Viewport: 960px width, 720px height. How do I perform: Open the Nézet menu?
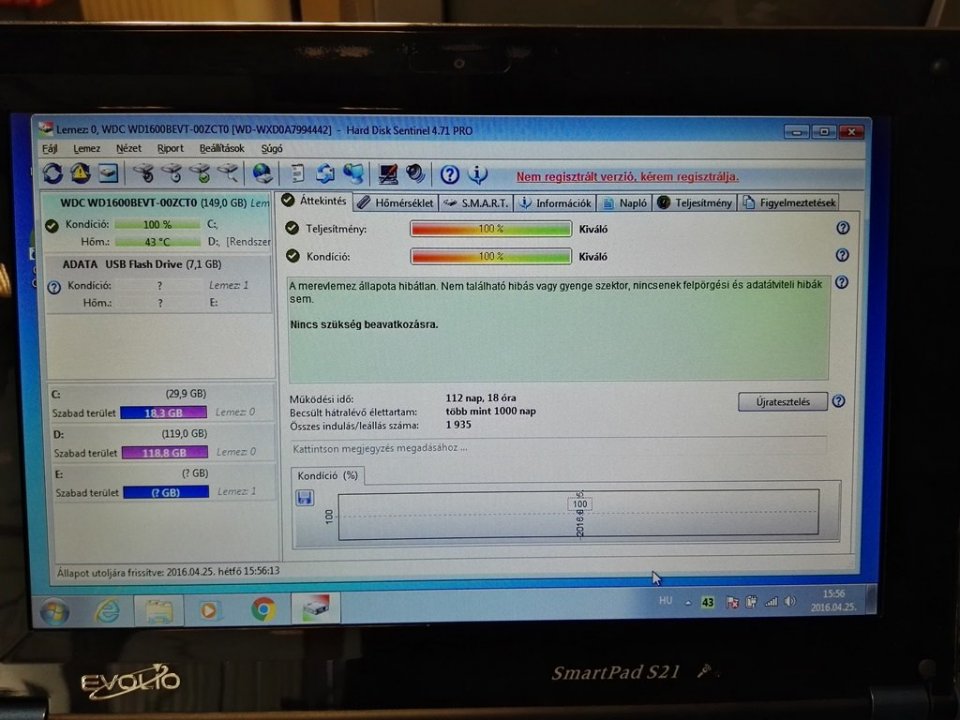129,149
